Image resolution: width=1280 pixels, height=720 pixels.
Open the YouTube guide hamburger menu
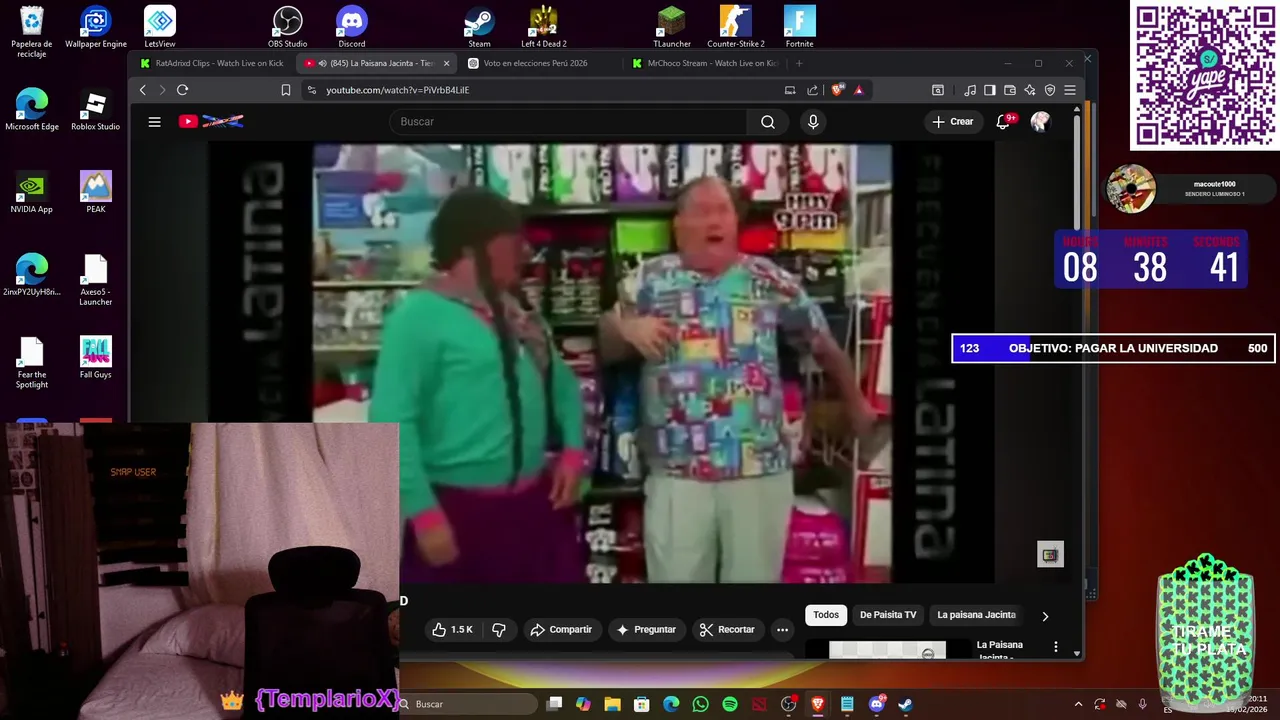[154, 122]
